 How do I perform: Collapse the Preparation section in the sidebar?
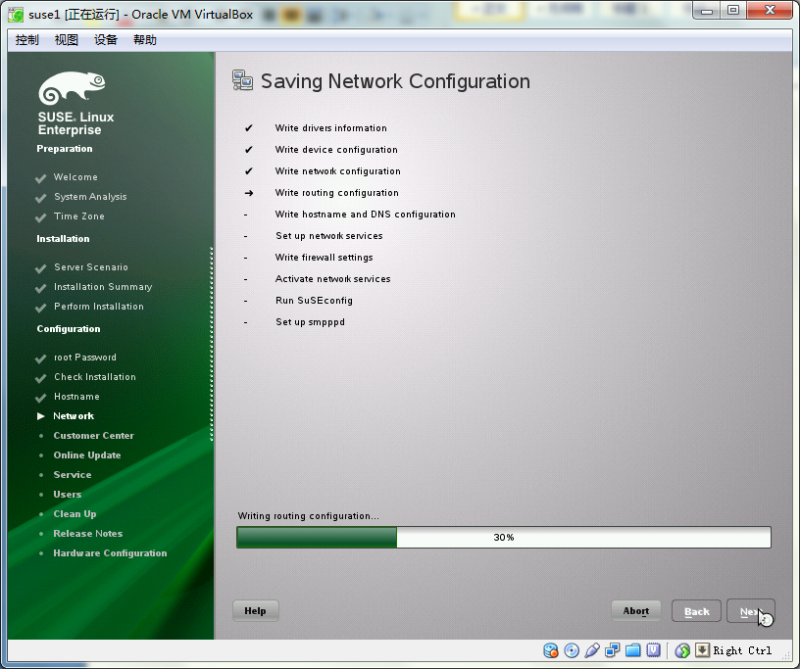pyautogui.click(x=64, y=148)
